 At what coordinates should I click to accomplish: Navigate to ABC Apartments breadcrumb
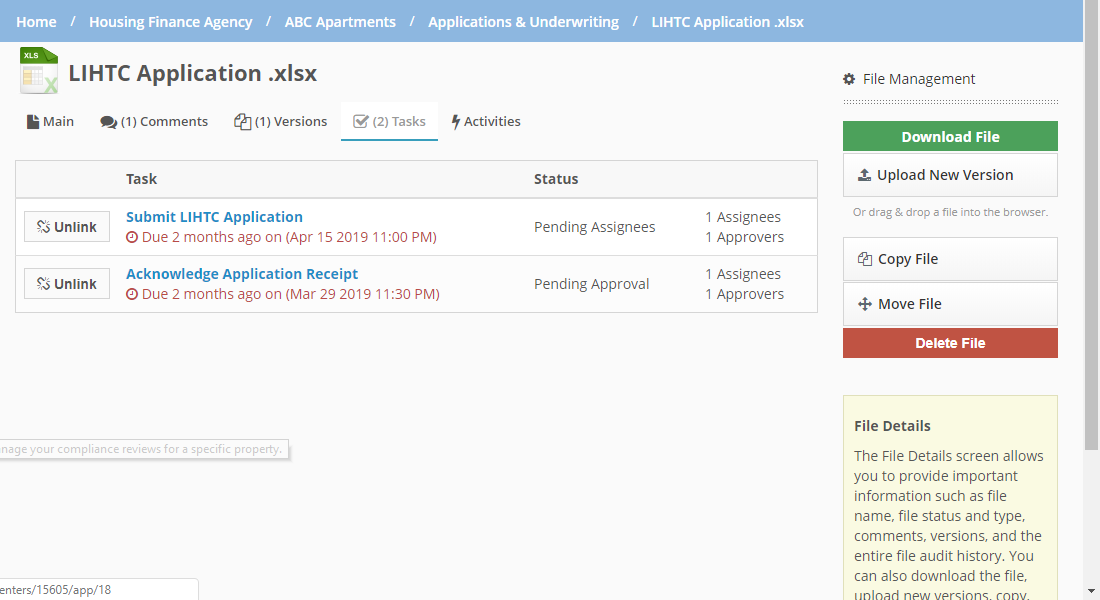[x=340, y=22]
